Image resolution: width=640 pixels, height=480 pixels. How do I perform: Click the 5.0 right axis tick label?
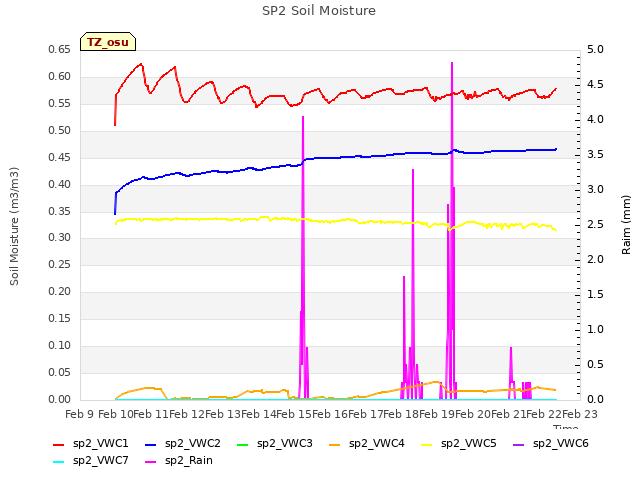[595, 50]
